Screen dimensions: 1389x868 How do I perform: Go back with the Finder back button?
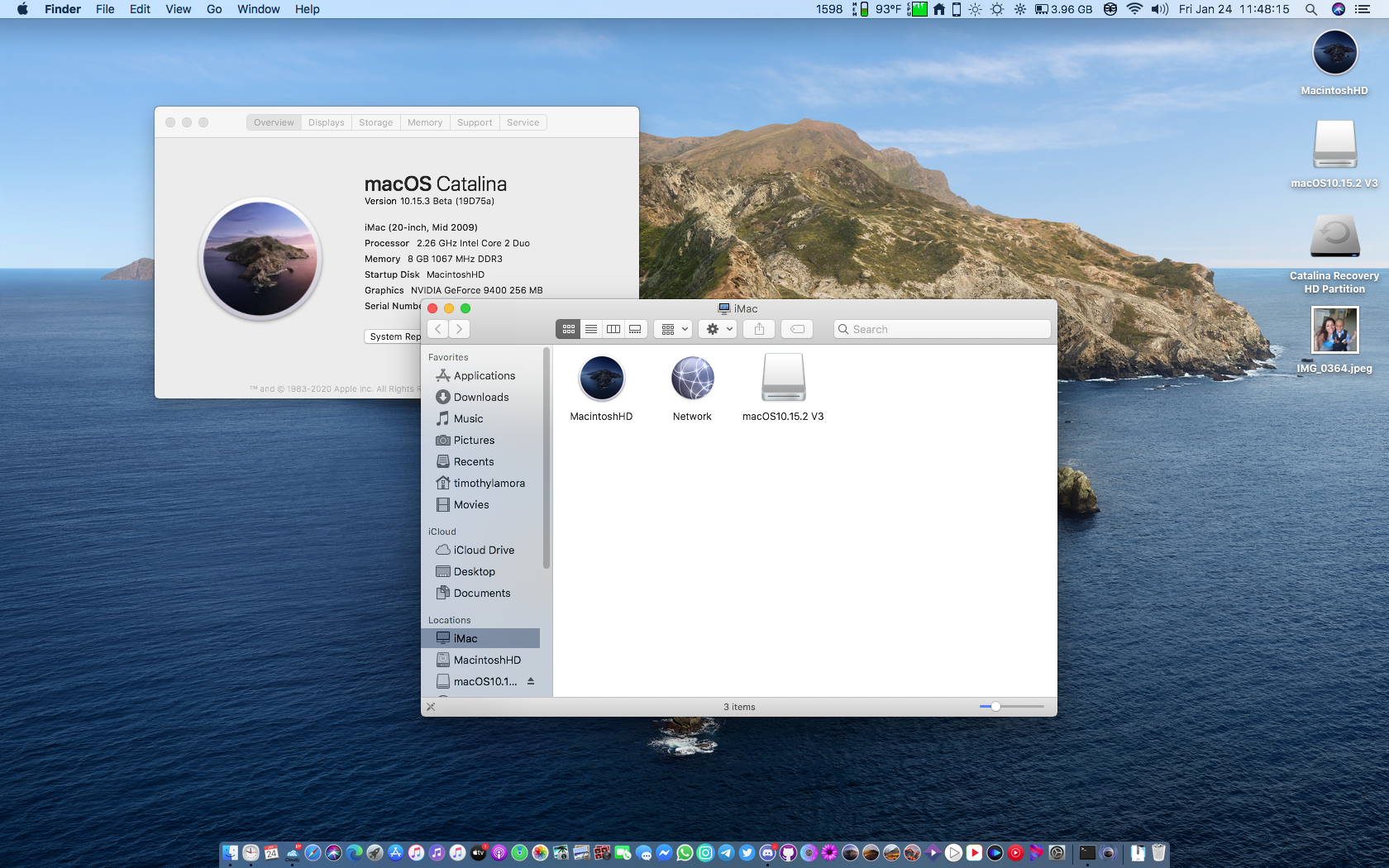pyautogui.click(x=438, y=329)
